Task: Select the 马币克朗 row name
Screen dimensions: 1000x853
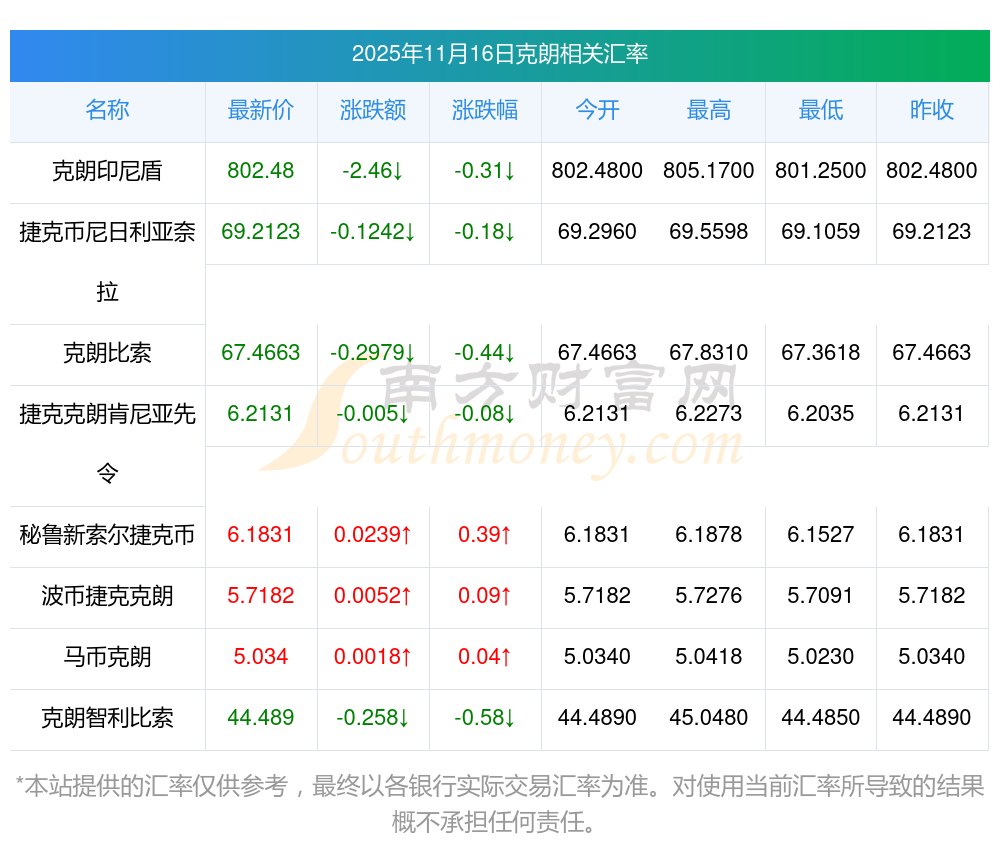Action: 107,657
